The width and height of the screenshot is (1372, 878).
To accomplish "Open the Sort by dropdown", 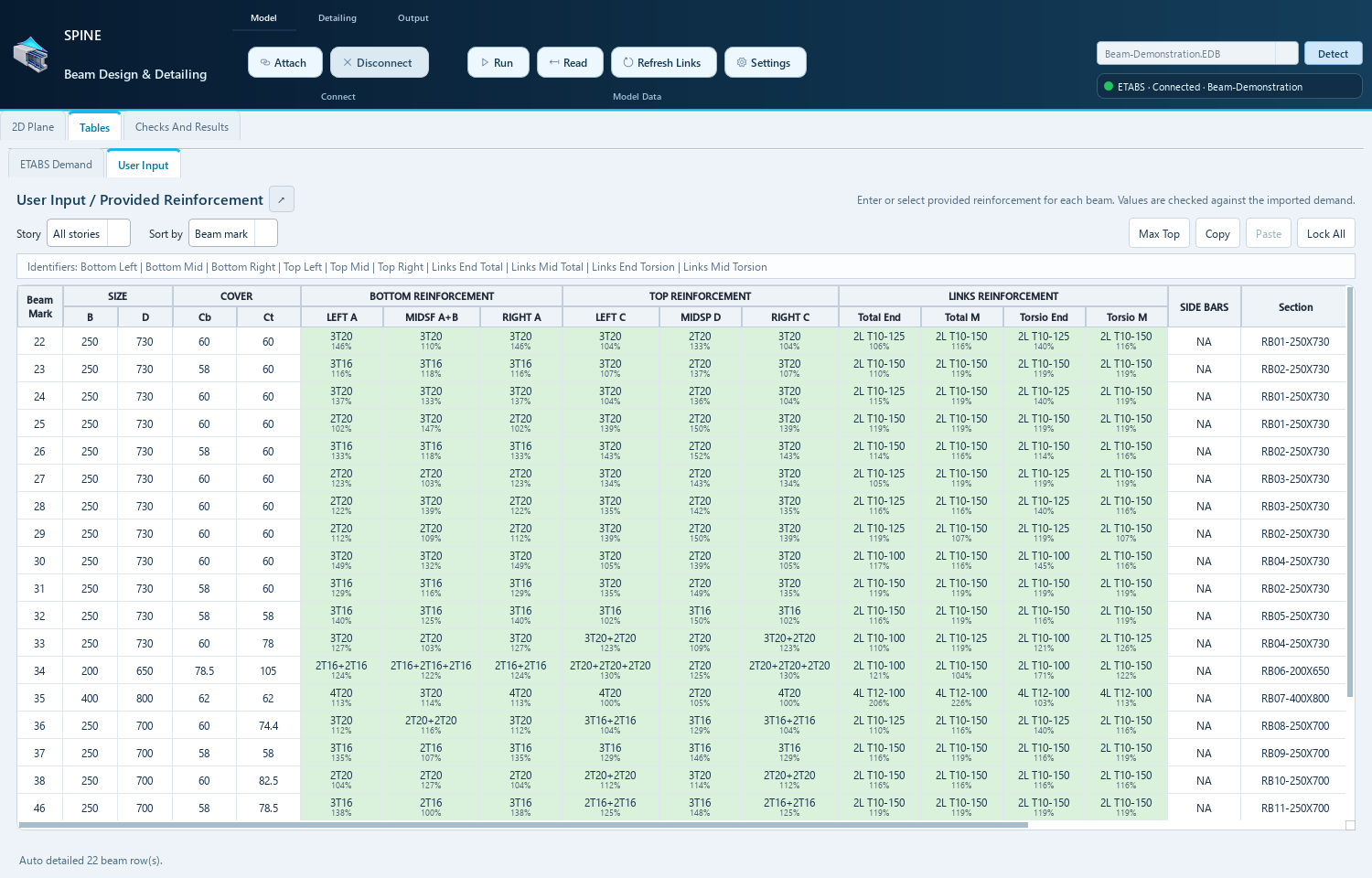I will tap(233, 233).
